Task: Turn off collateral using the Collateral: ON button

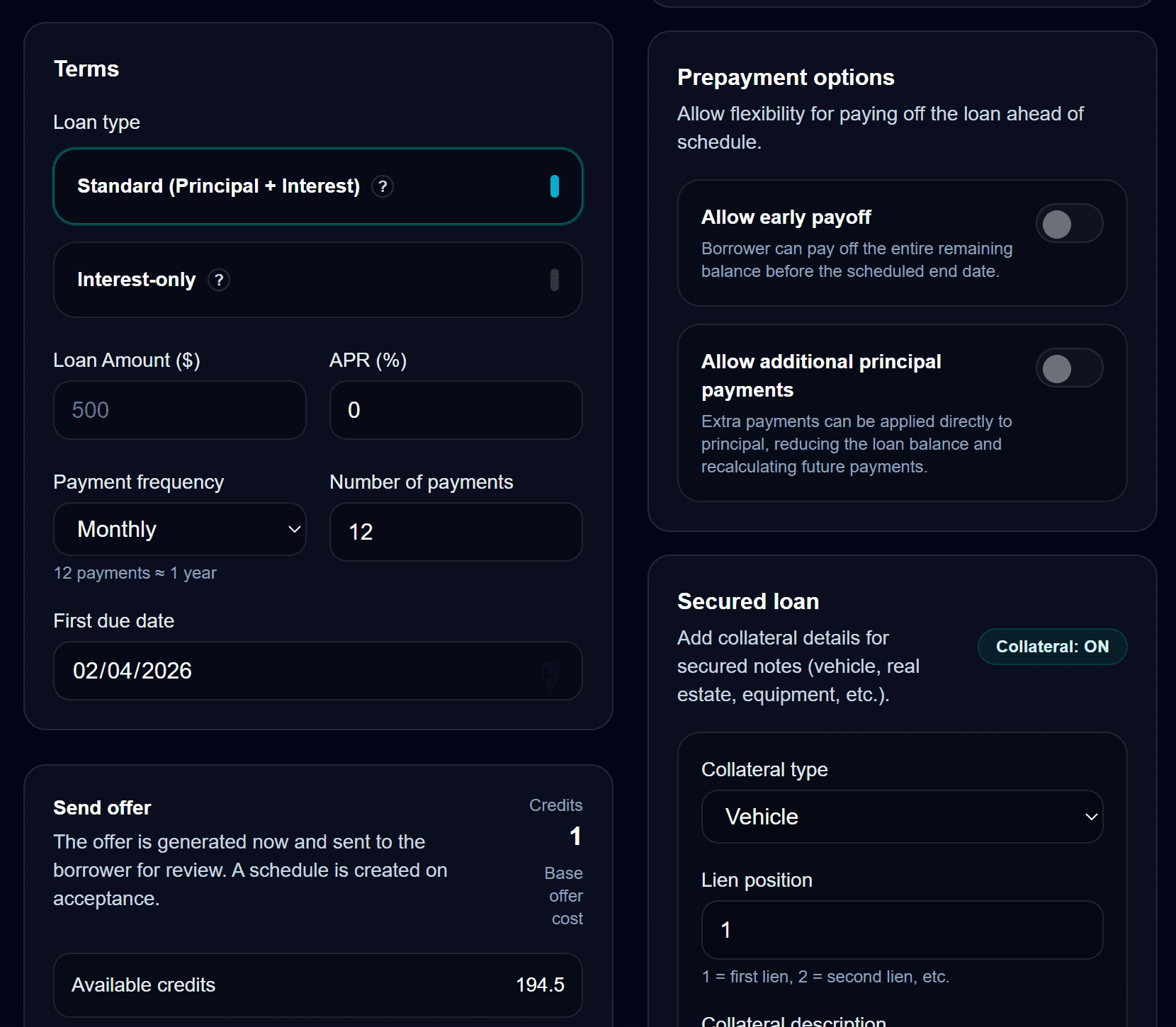Action: tap(1051, 646)
